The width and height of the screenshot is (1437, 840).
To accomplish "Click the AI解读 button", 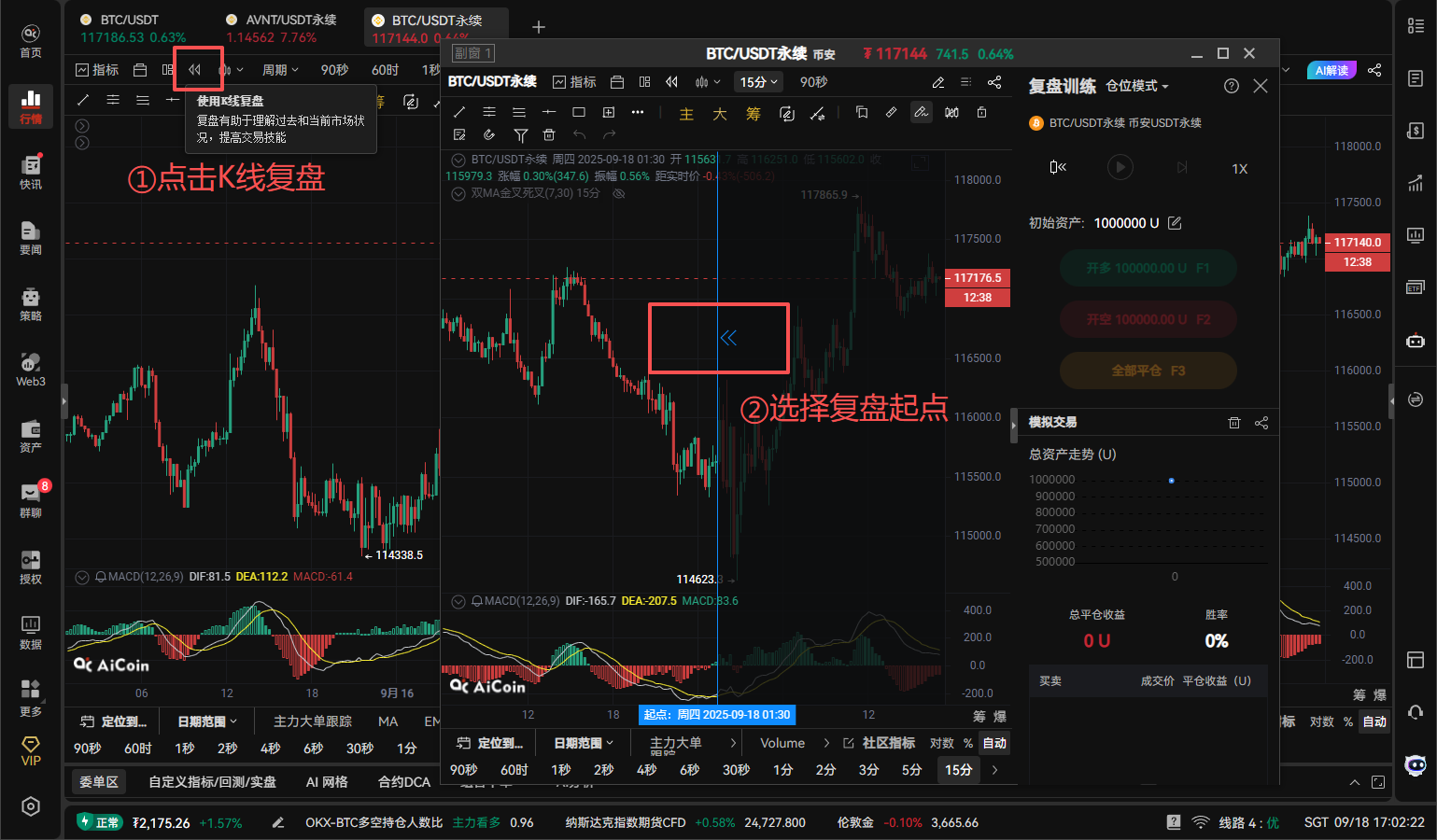I will pyautogui.click(x=1331, y=70).
